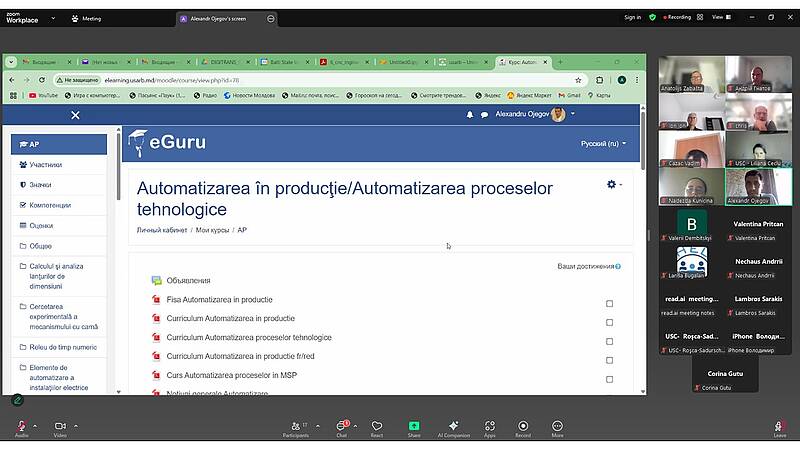
Task: Toggle the Zoom Video camera button
Action: 60,428
